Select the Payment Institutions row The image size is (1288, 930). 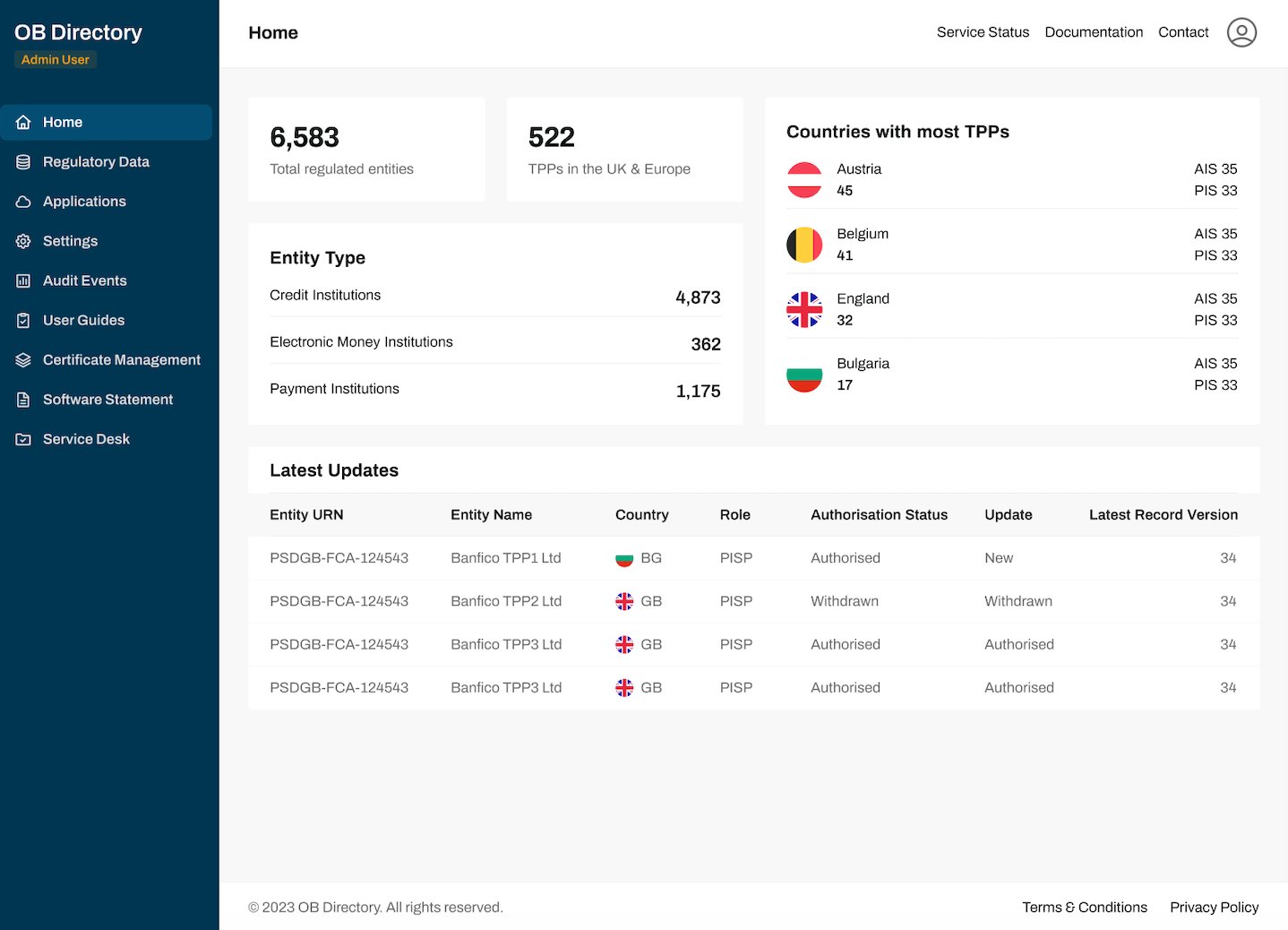[x=495, y=389]
